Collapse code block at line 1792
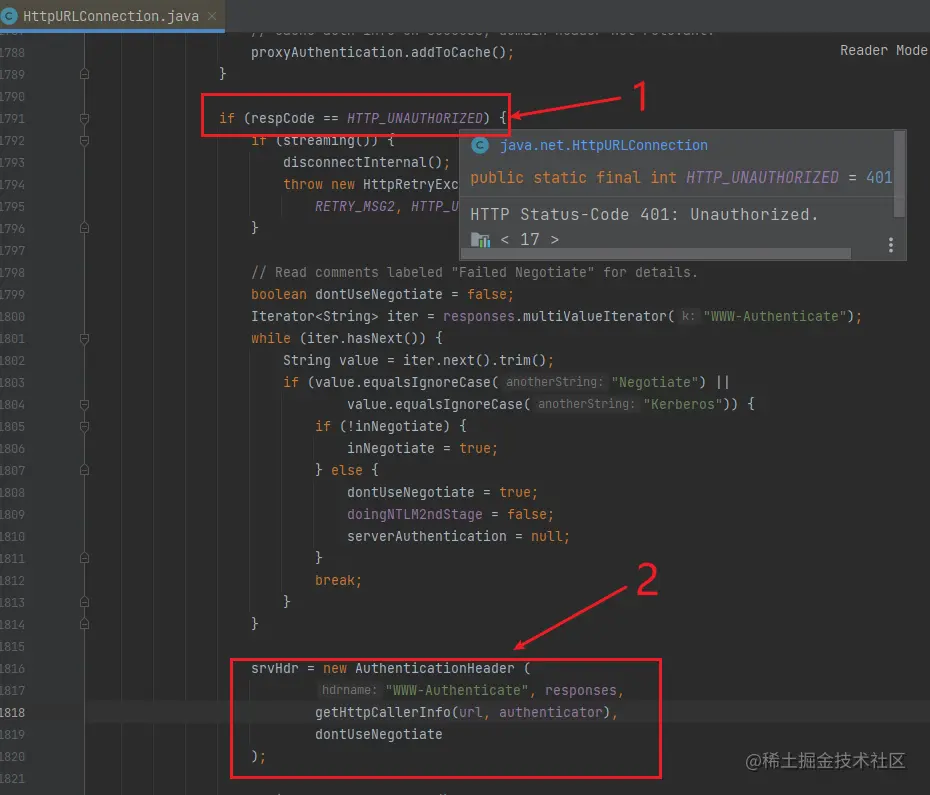The width and height of the screenshot is (930, 795). click(84, 141)
